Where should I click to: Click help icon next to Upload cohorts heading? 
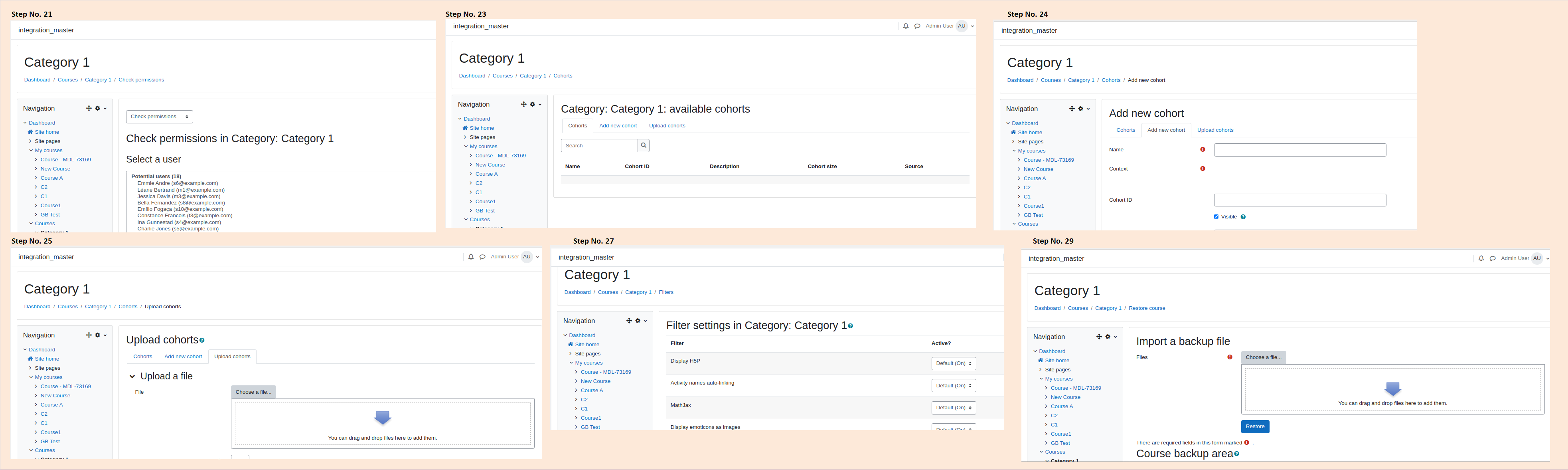(x=202, y=341)
